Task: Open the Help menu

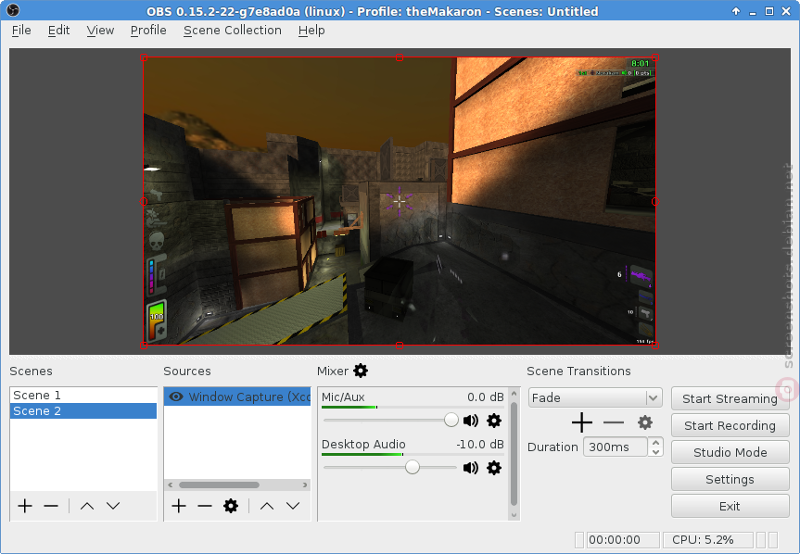Action: point(311,31)
